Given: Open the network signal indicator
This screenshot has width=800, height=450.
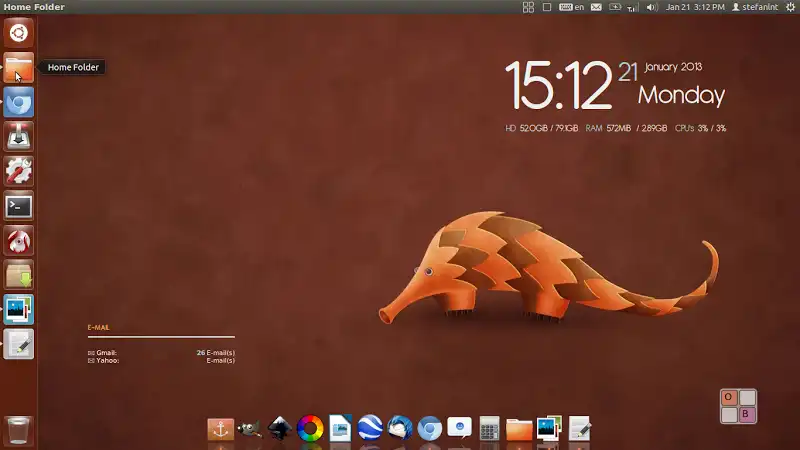Looking at the screenshot, I should 633,7.
